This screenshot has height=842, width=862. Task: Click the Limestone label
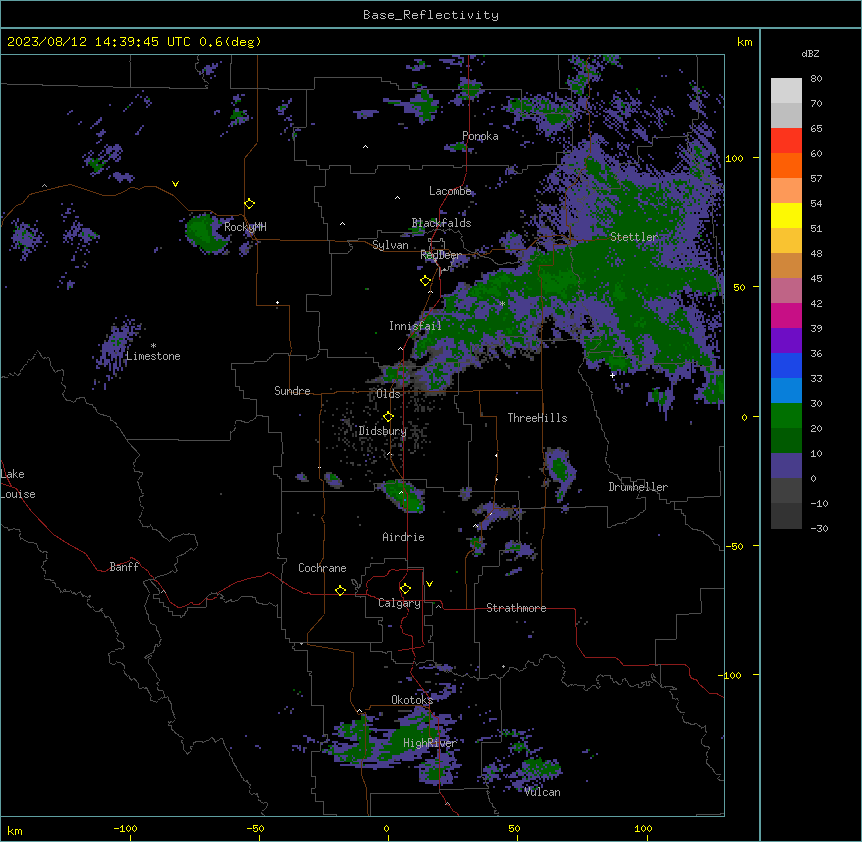coord(153,356)
